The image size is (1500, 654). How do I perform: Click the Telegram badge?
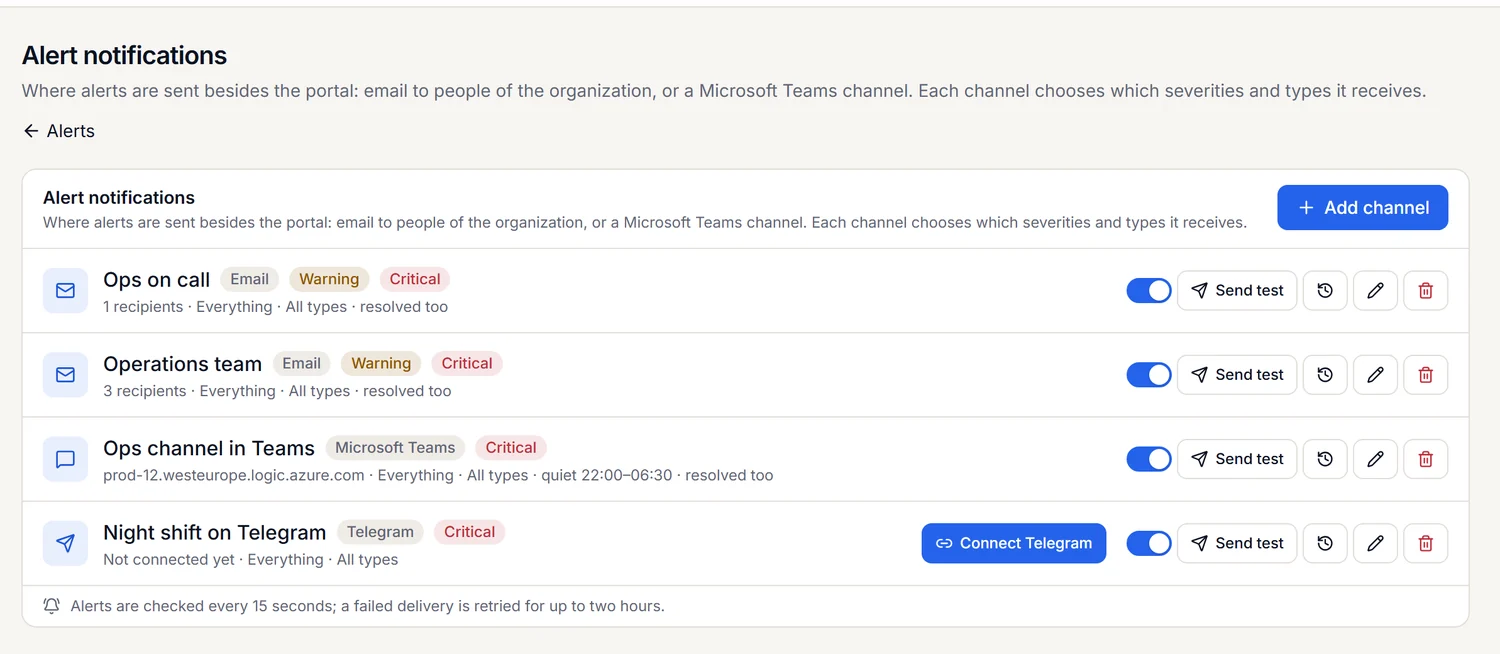click(x=380, y=532)
